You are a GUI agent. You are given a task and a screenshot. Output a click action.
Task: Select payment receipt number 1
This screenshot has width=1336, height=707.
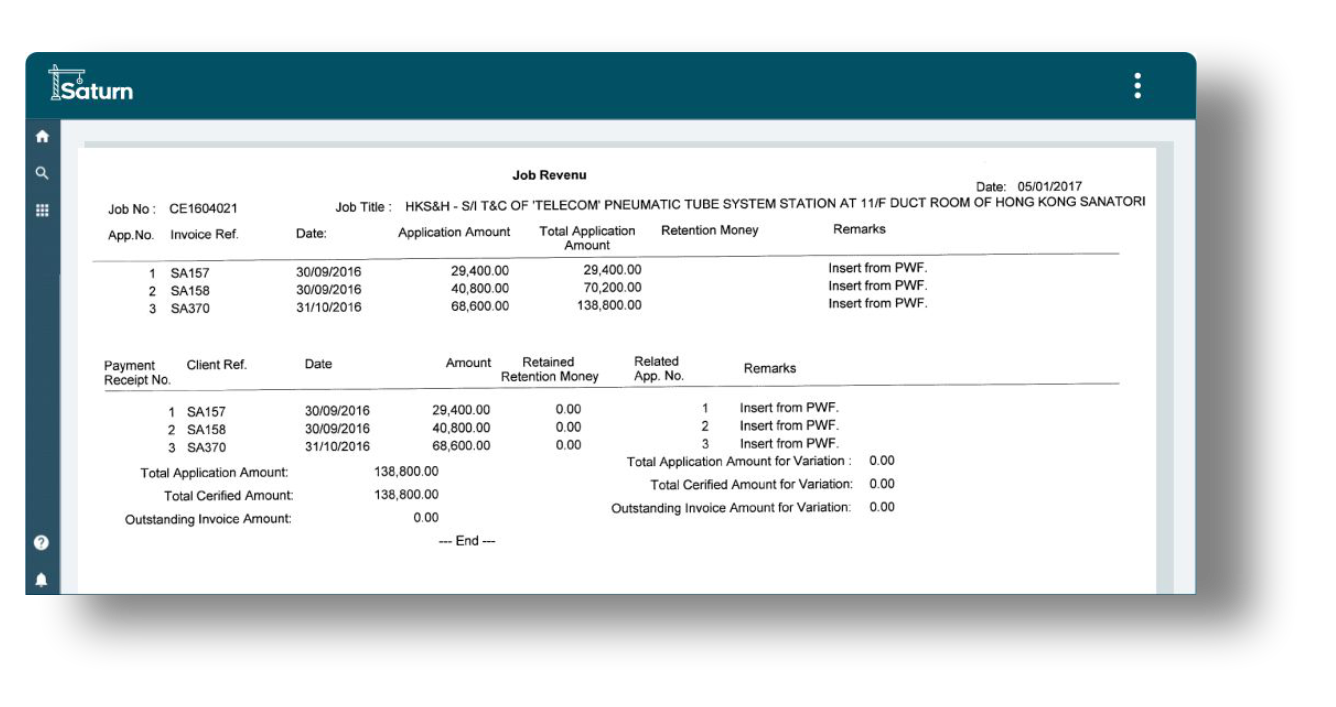point(170,409)
